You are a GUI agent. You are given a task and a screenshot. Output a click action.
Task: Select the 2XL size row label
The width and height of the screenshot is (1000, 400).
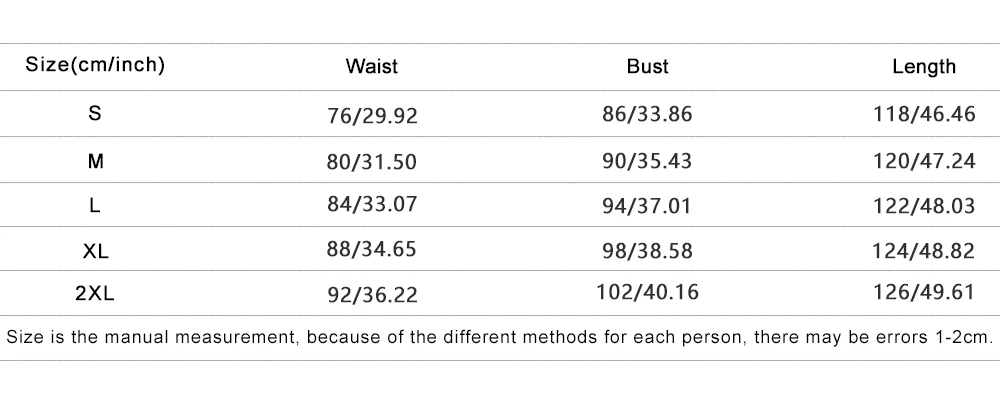[x=95, y=294]
